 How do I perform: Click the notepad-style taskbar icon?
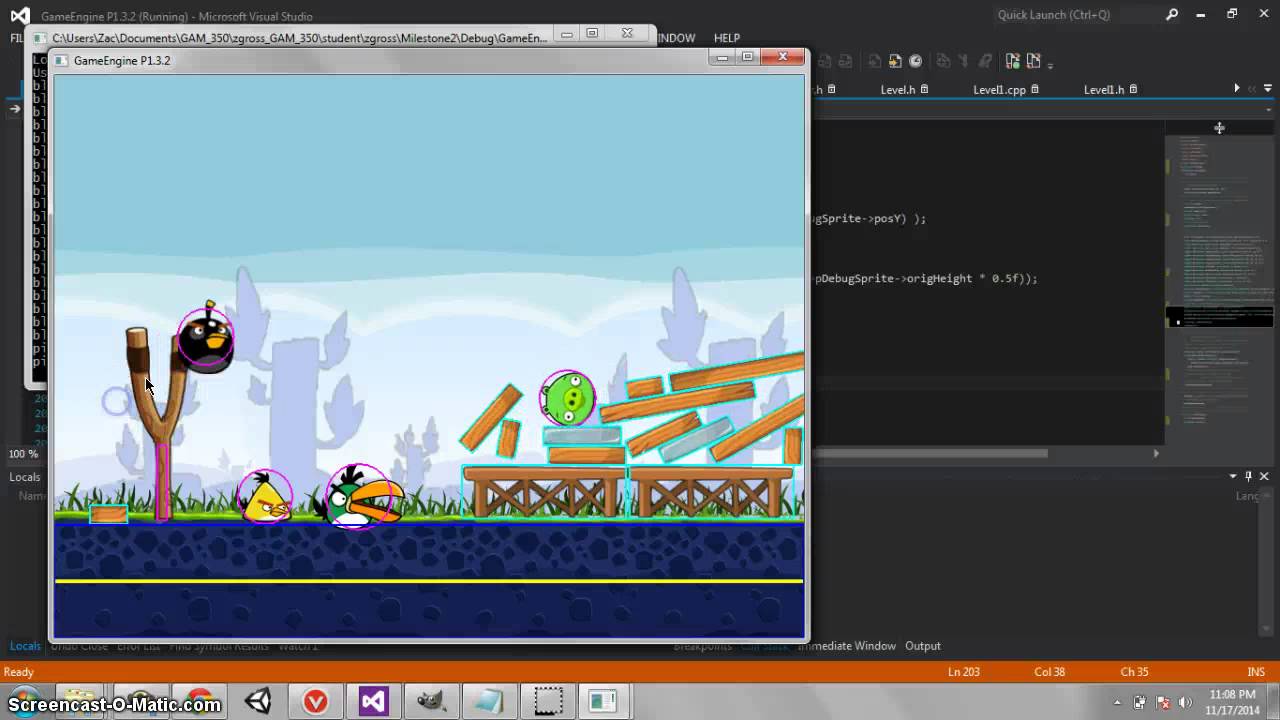(490, 701)
